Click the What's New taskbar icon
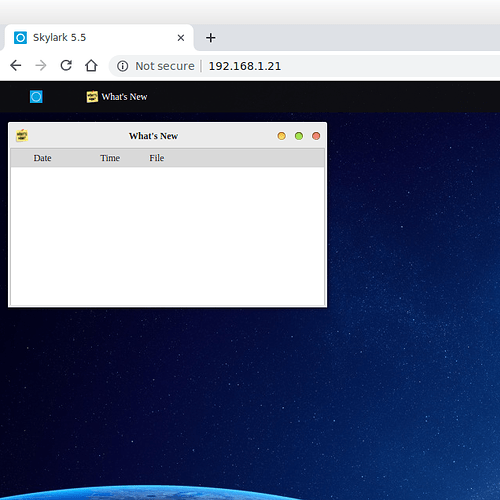 tap(92, 97)
